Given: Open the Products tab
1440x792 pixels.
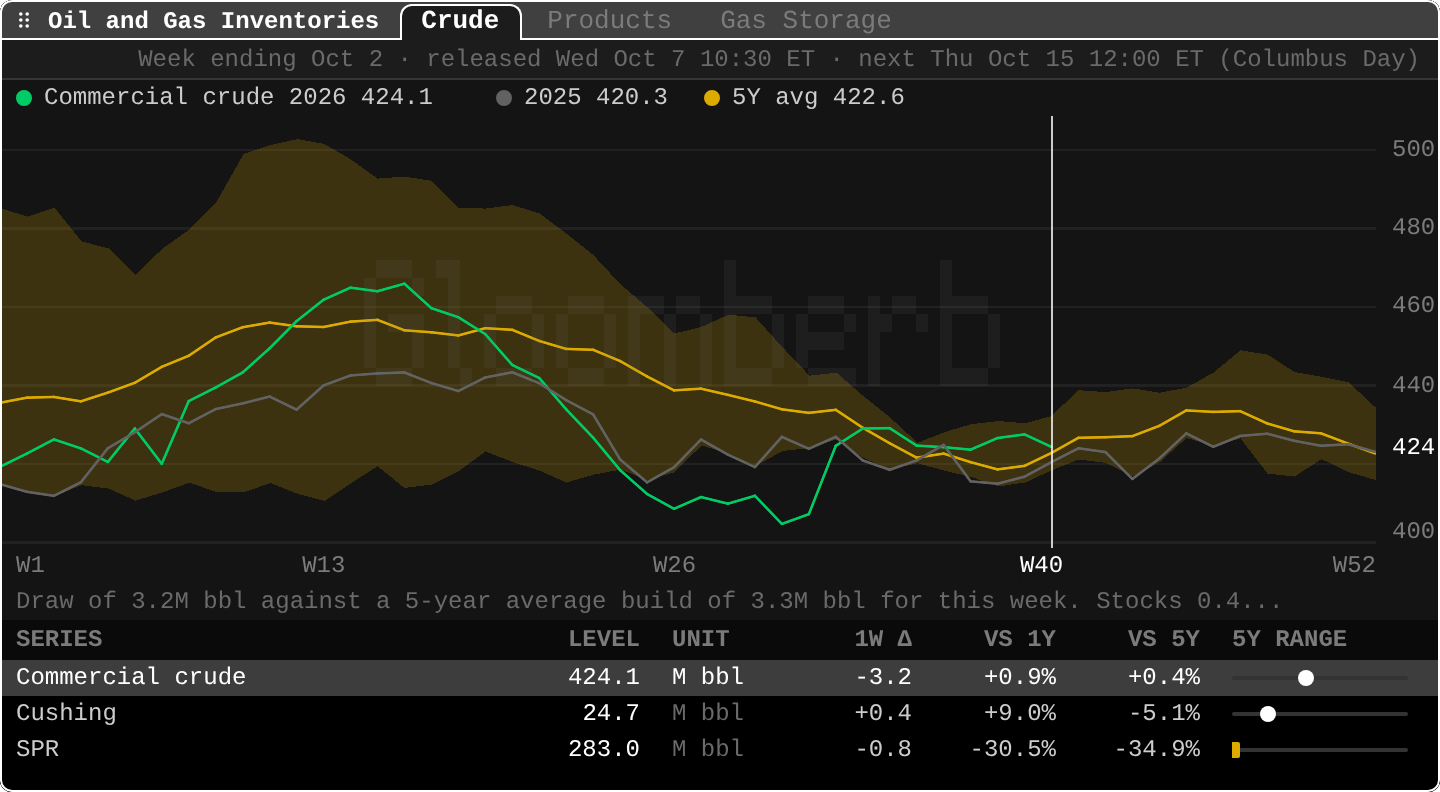Looking at the screenshot, I should coord(609,21).
